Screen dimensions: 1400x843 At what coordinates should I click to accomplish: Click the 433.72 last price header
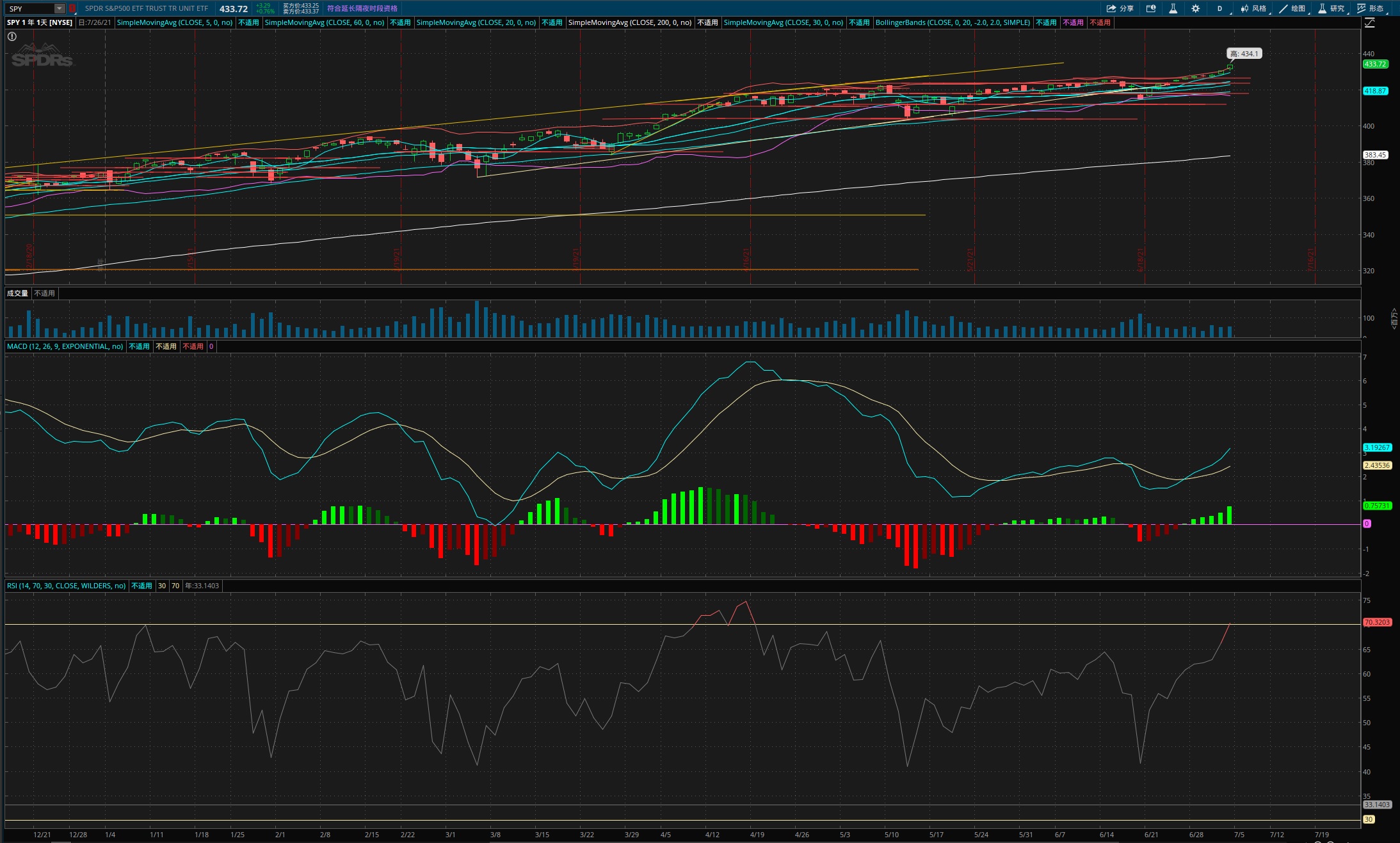point(234,8)
